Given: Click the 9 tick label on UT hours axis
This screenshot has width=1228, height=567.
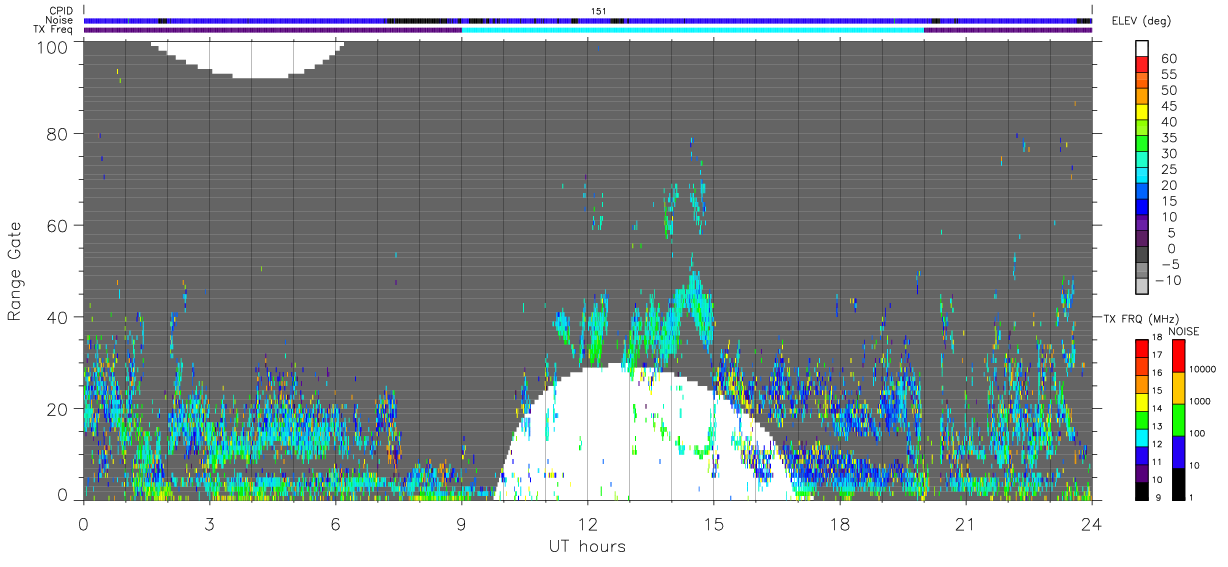Looking at the screenshot, I should point(461,523).
